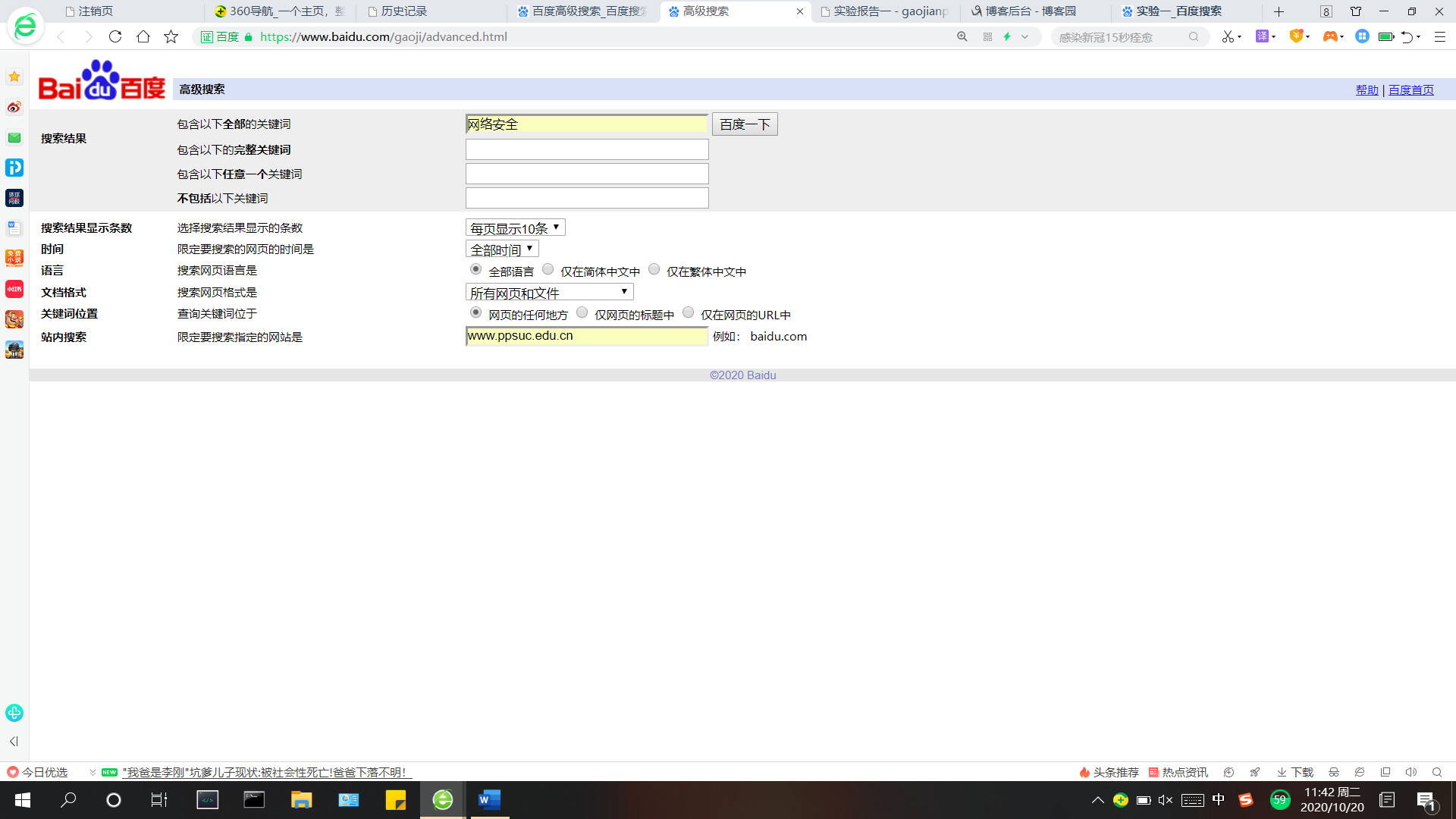Open the scissors screenshot tool
Viewport: 1456px width, 819px height.
[1228, 36]
